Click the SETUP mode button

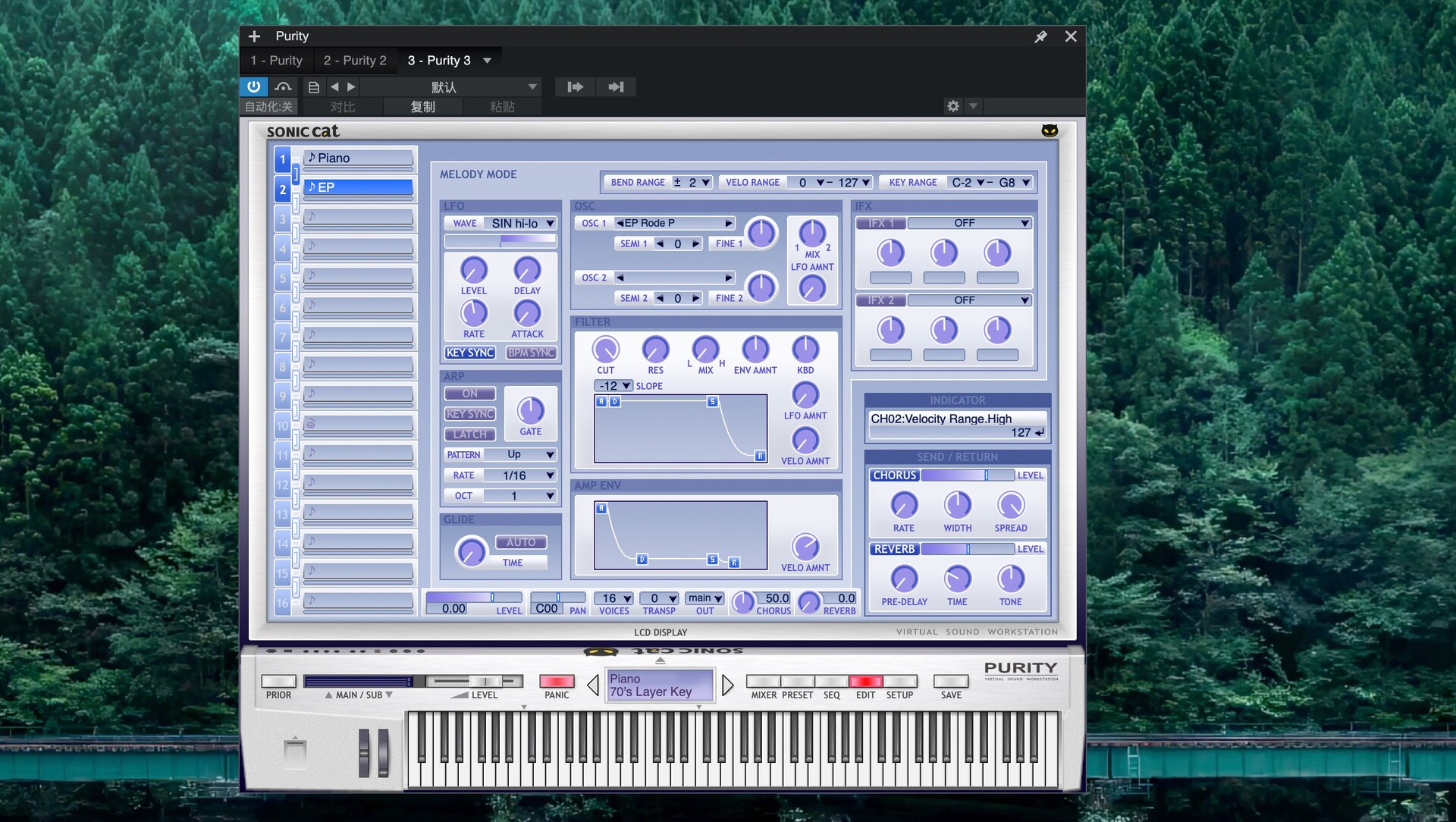point(899,682)
